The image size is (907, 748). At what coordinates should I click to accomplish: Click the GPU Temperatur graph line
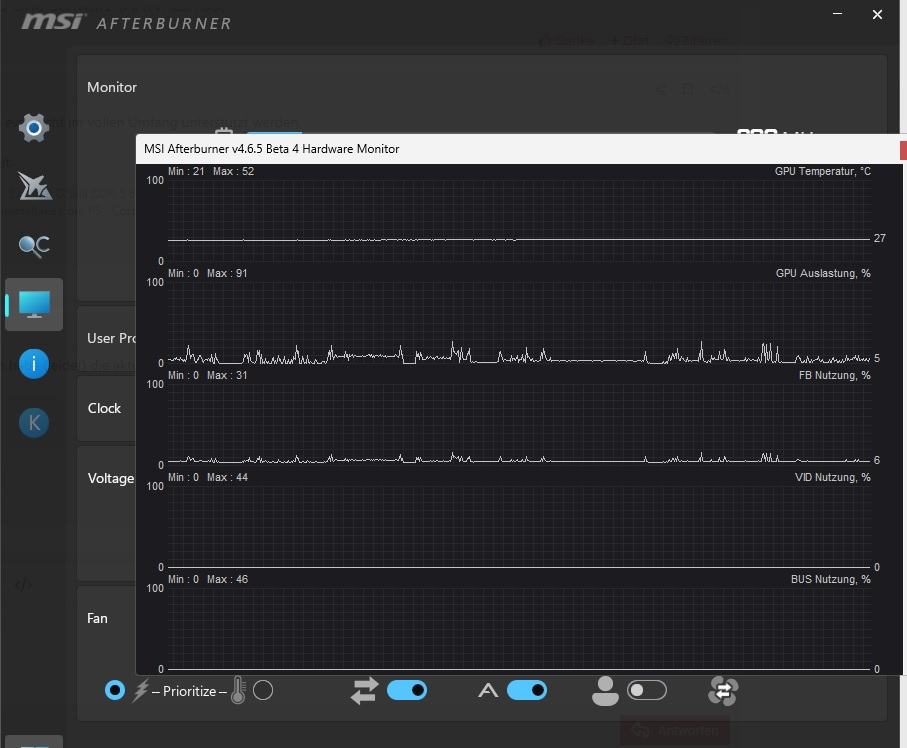coord(518,239)
